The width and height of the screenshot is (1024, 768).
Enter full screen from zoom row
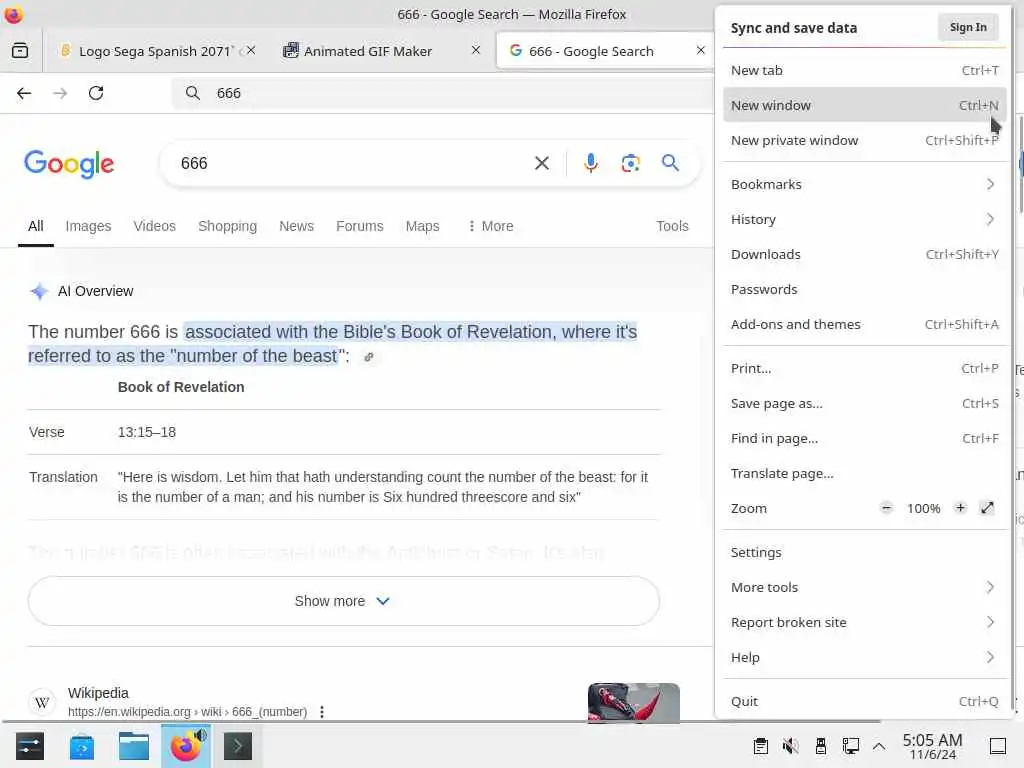(x=987, y=508)
